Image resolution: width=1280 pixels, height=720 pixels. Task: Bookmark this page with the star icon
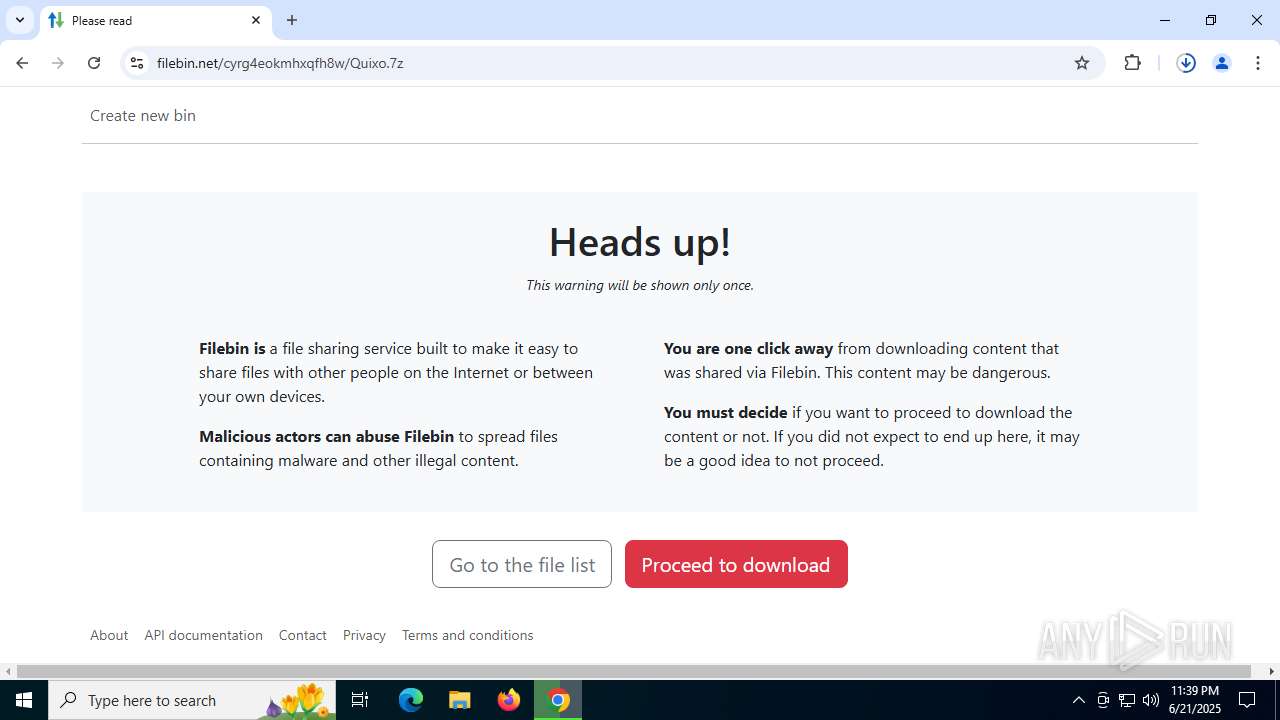(1082, 63)
